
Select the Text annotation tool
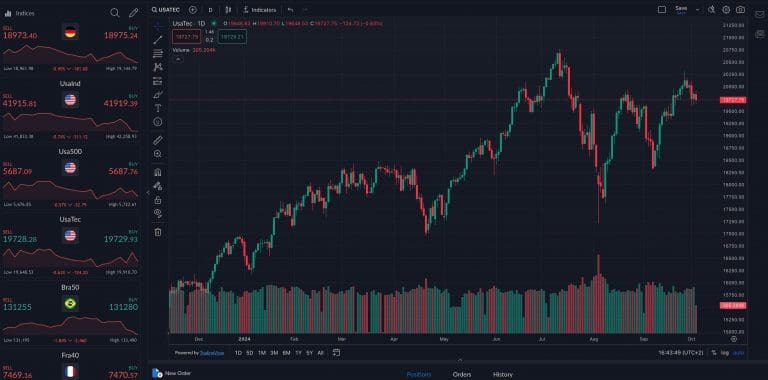(x=158, y=108)
